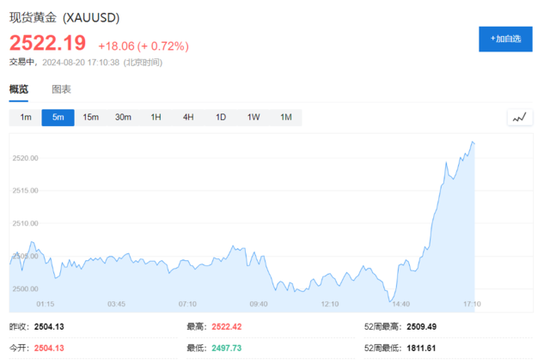The image size is (550, 364).
Task: Set chart to 1M interval
Action: [x=286, y=117]
